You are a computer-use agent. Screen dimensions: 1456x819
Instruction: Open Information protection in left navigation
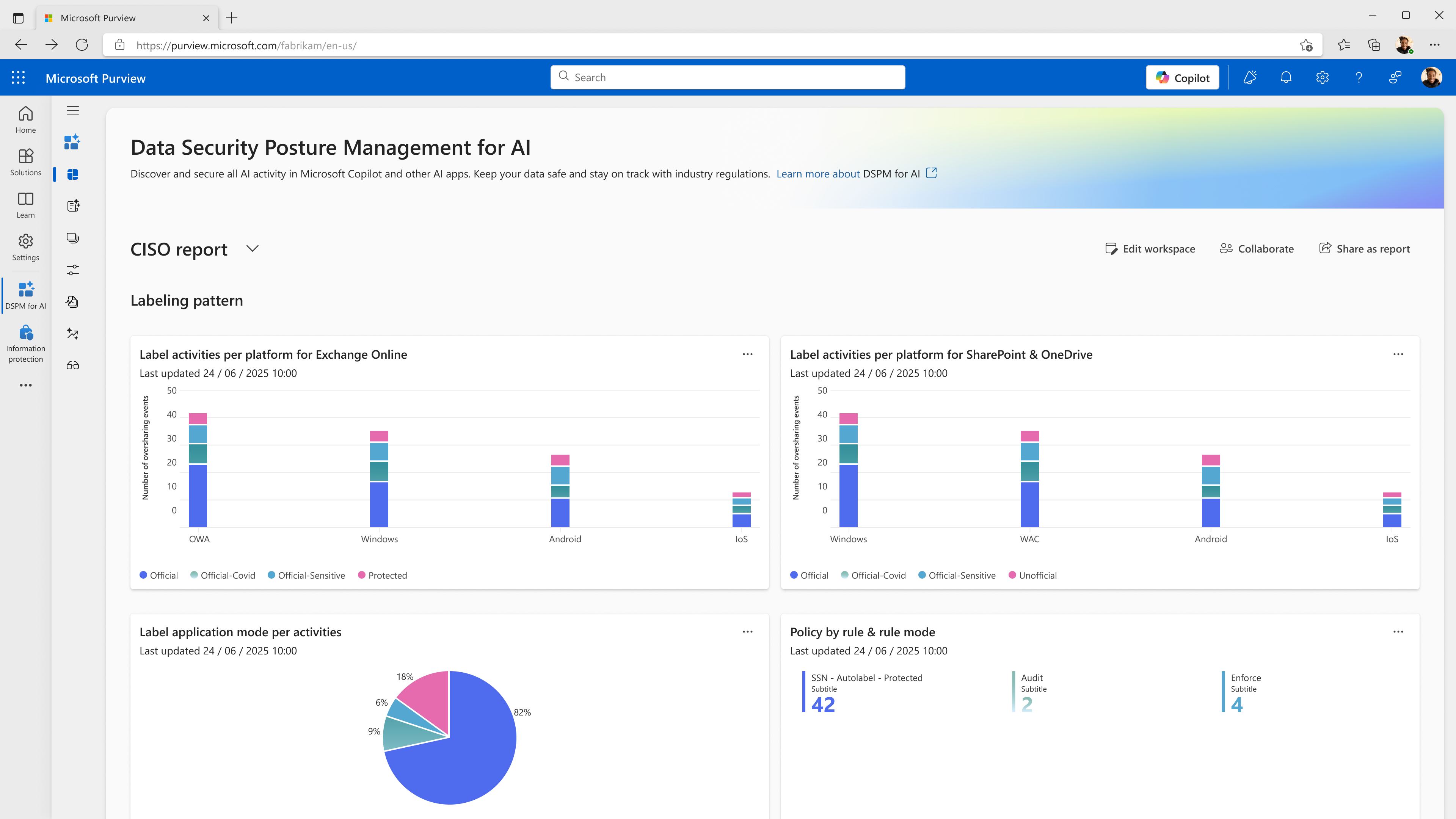pos(25,344)
